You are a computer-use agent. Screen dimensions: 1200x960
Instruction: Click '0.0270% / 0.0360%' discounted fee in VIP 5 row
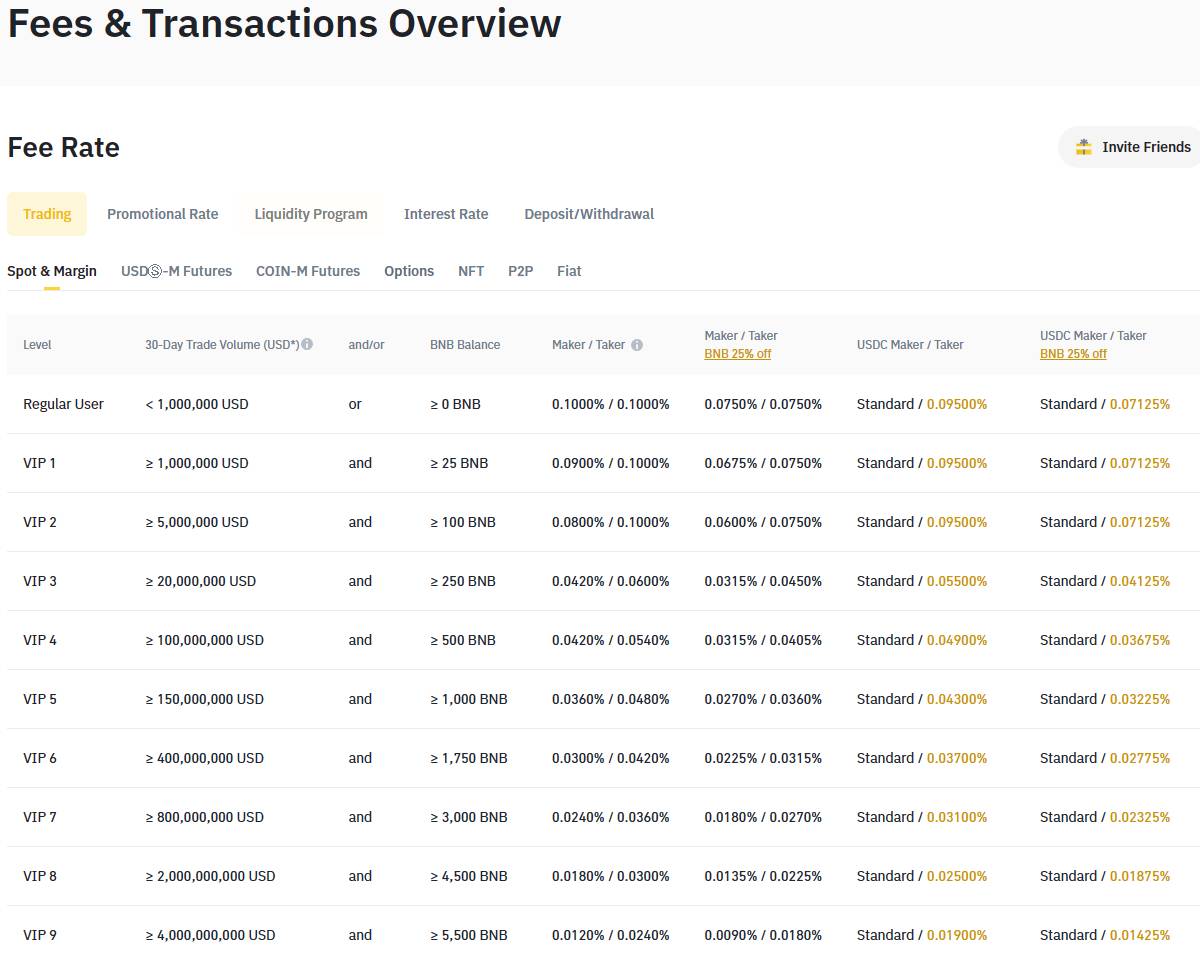pyautogui.click(x=763, y=699)
